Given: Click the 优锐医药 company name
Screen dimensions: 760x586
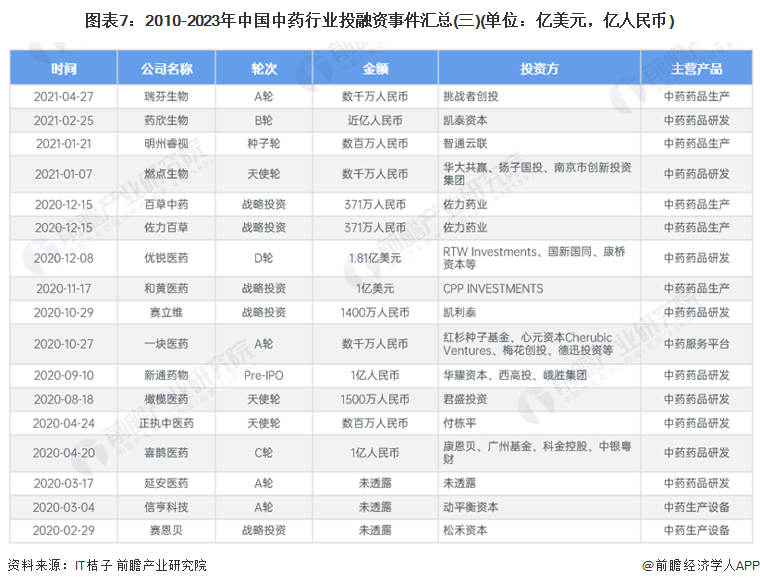Looking at the screenshot, I should coord(166,258).
